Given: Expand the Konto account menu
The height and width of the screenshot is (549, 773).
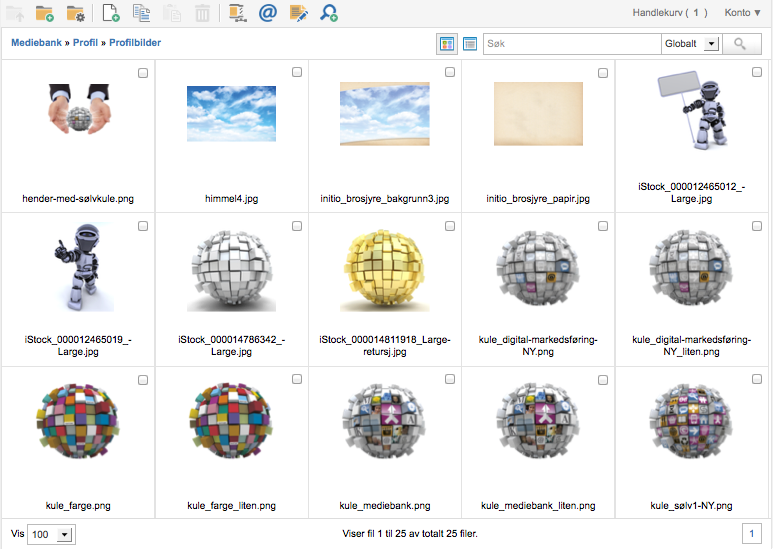Looking at the screenshot, I should click(743, 13).
